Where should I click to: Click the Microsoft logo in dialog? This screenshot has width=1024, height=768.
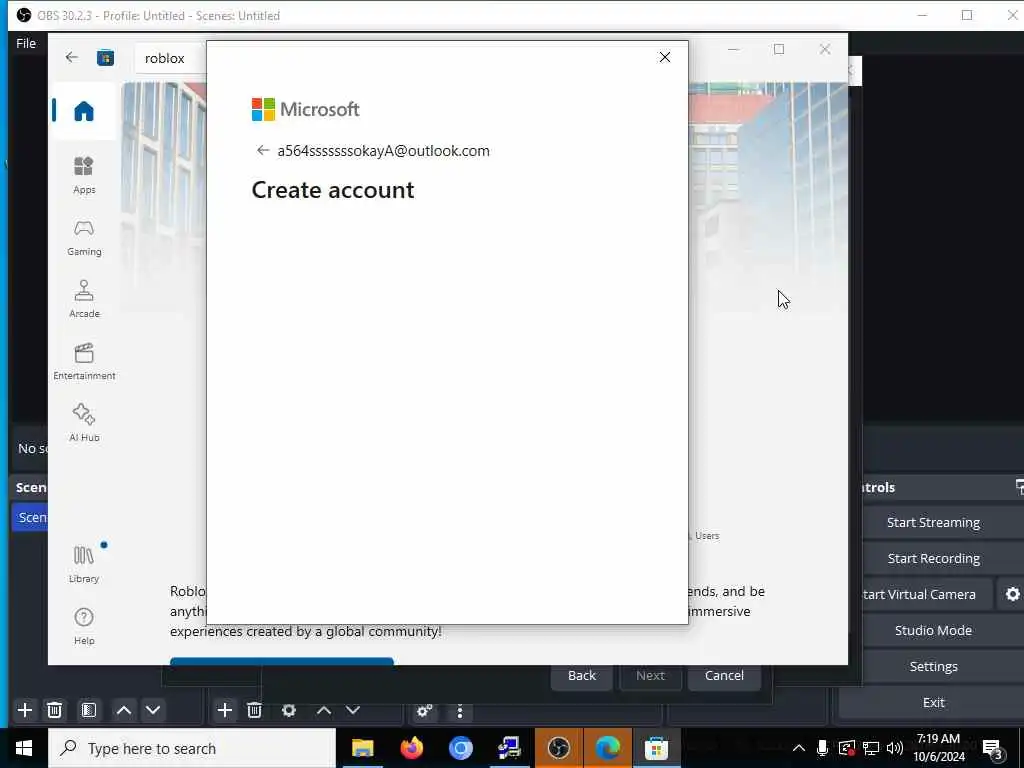point(306,109)
